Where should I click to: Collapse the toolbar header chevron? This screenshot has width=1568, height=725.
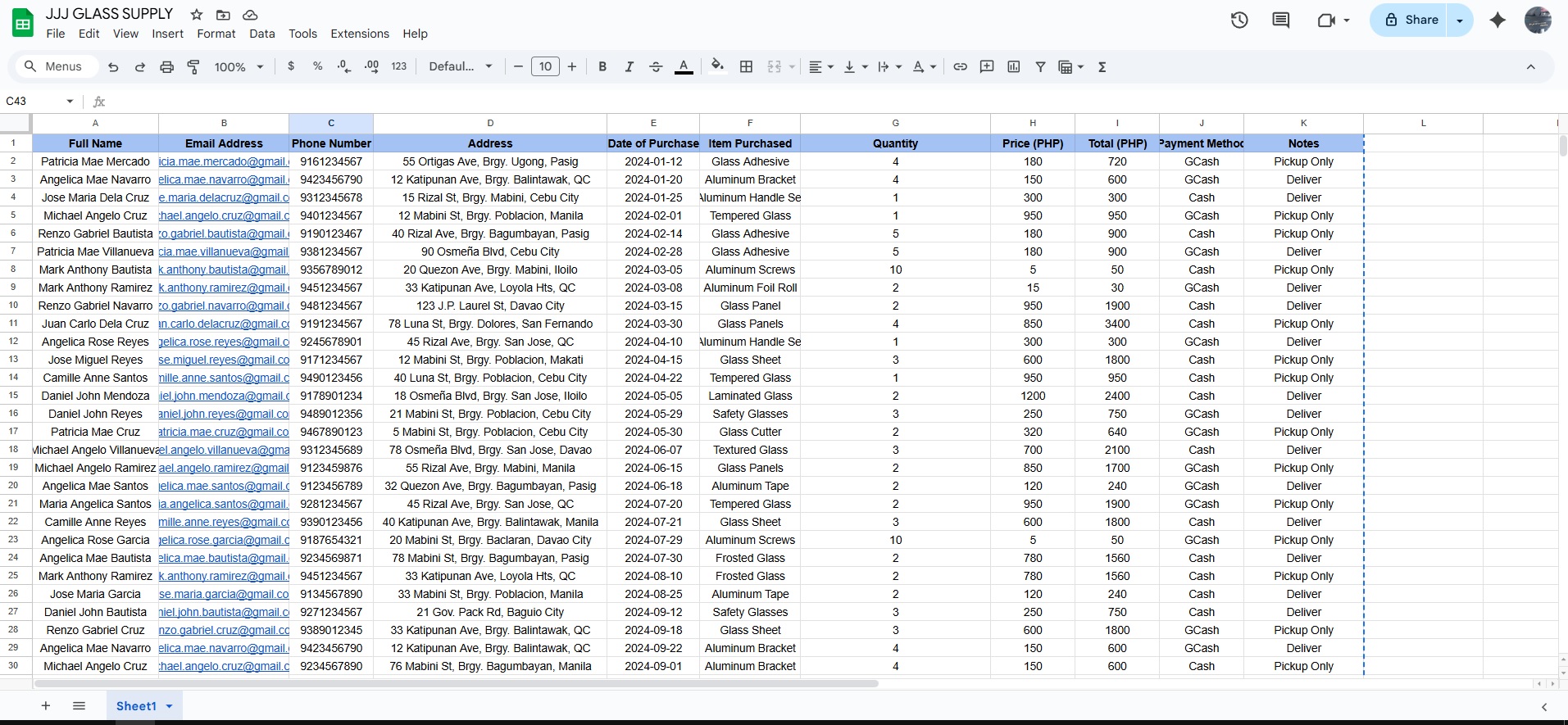pyautogui.click(x=1530, y=67)
